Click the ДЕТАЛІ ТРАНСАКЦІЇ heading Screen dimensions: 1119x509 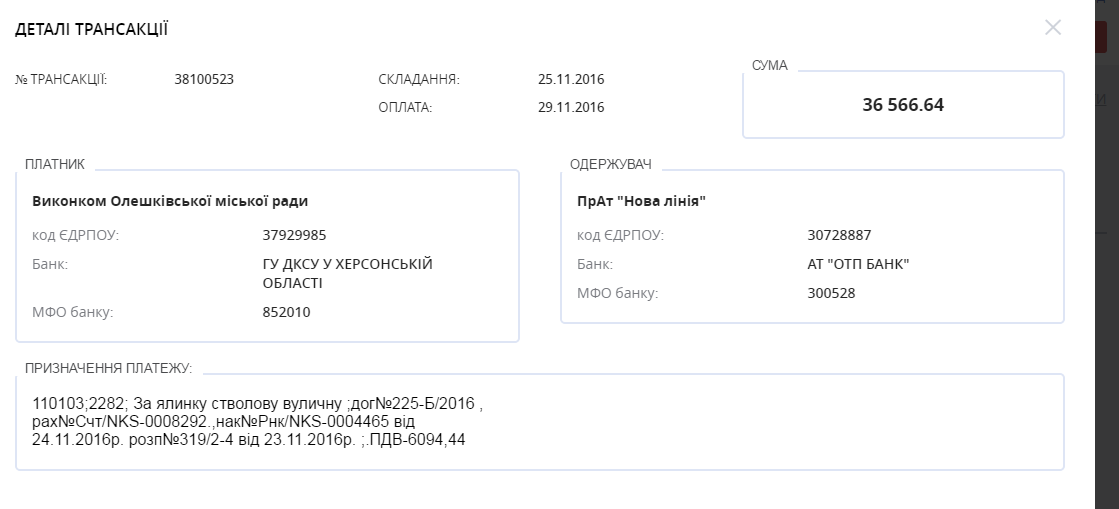coord(91,29)
